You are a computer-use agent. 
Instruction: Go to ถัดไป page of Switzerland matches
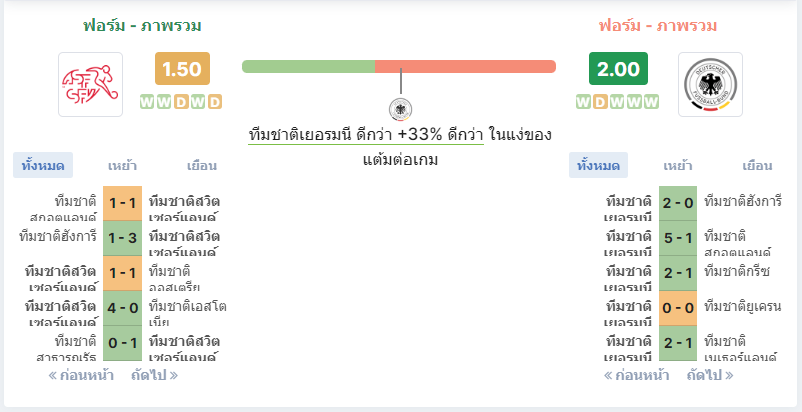coord(154,376)
